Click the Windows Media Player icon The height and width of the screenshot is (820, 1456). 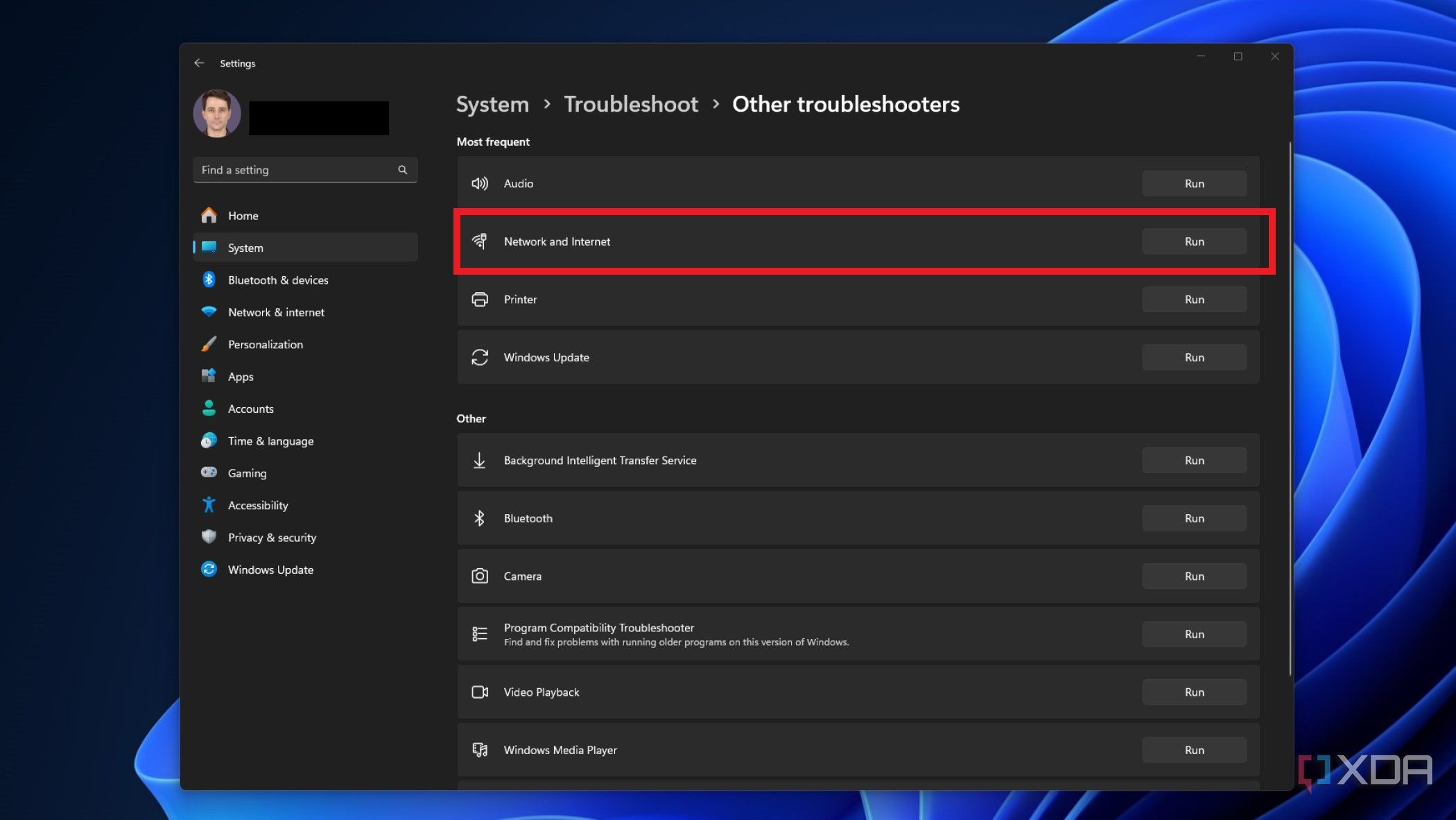(479, 750)
